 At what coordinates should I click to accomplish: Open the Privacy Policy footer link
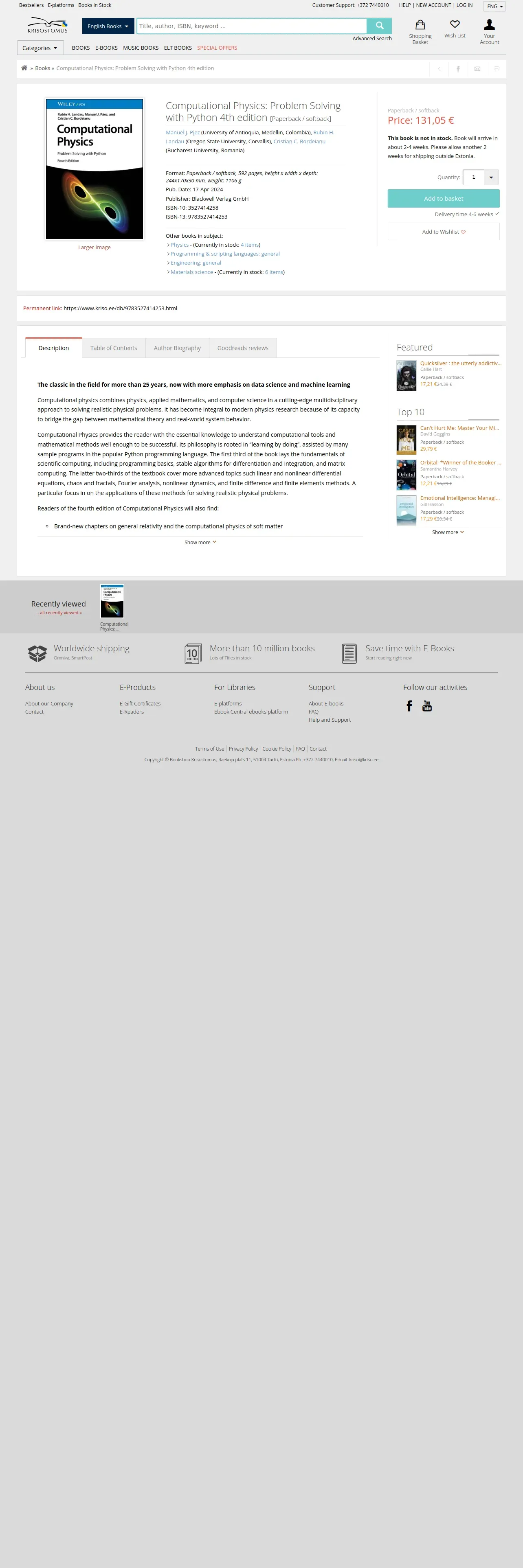pos(244,749)
